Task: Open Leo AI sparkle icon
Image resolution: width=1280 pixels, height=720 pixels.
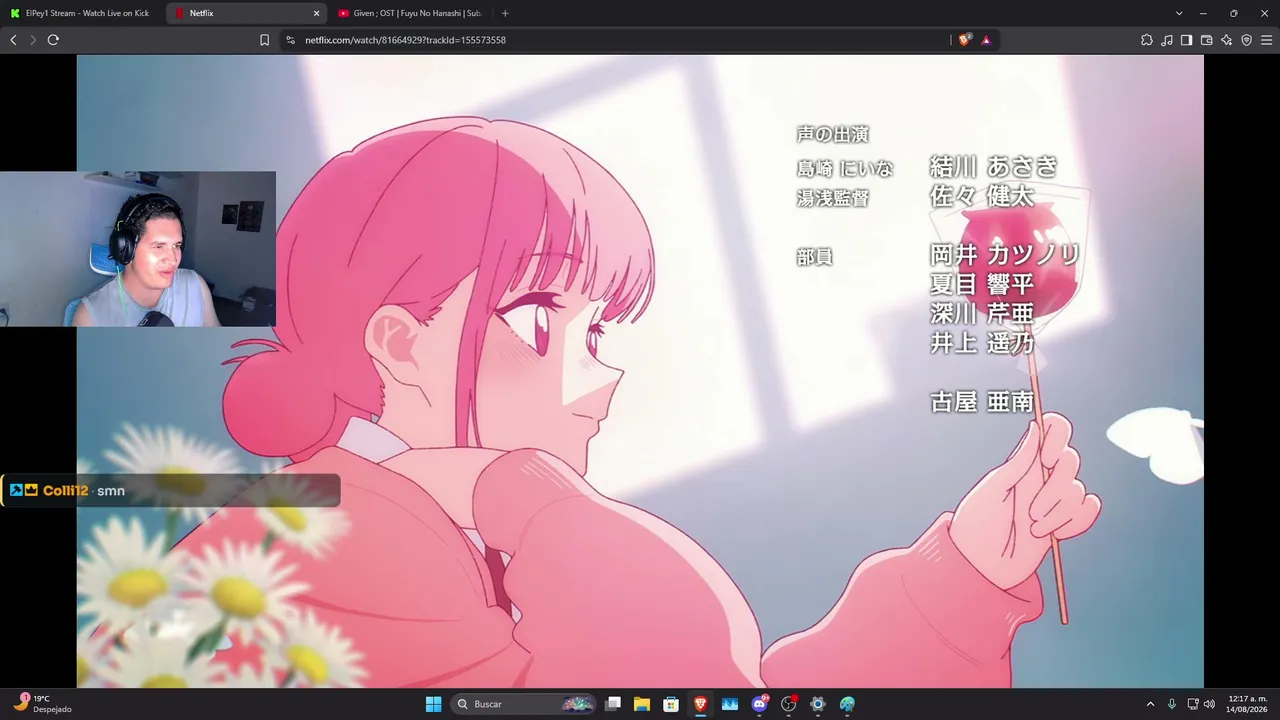Action: 1226,40
